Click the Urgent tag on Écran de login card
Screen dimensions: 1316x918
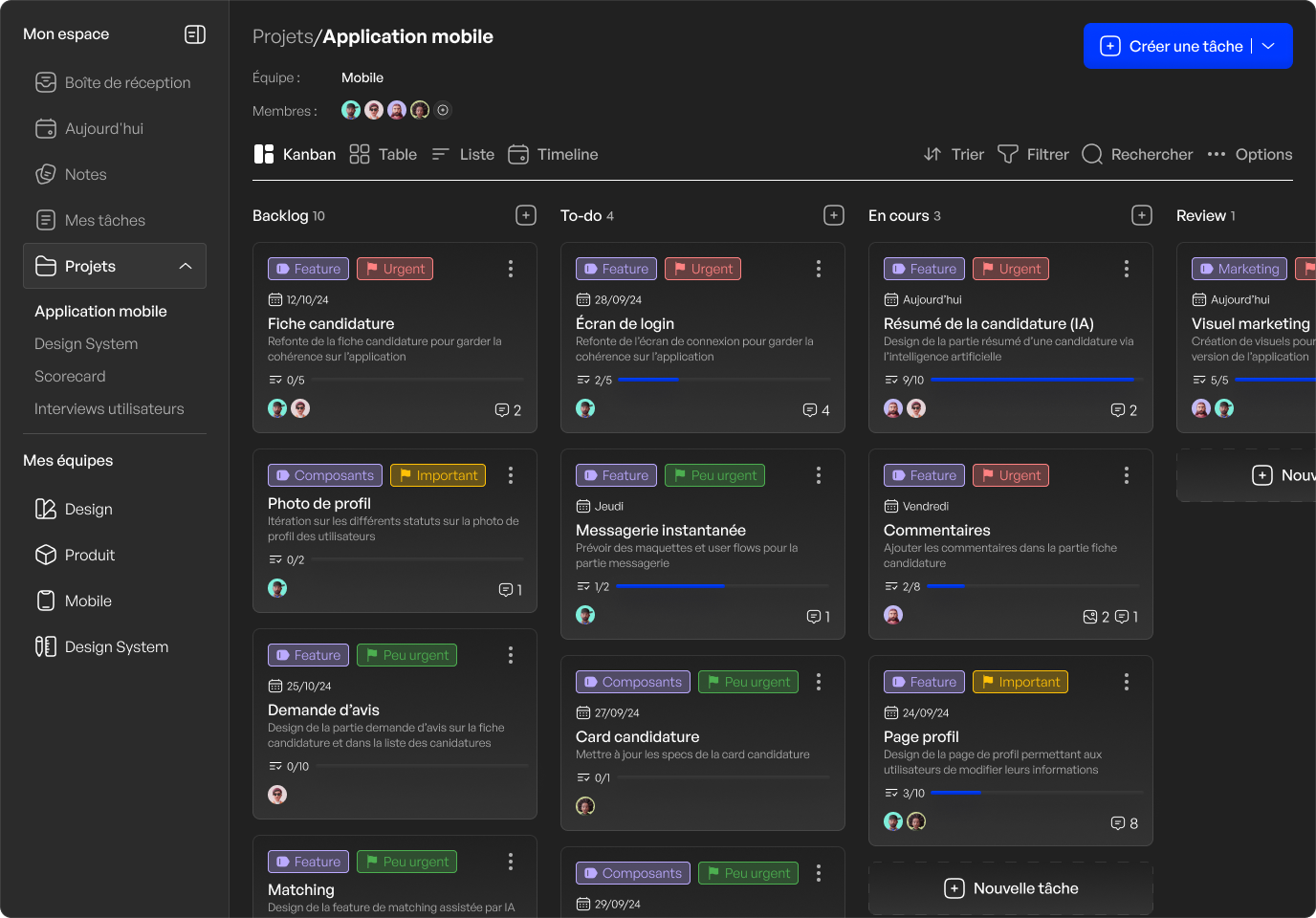tap(703, 269)
